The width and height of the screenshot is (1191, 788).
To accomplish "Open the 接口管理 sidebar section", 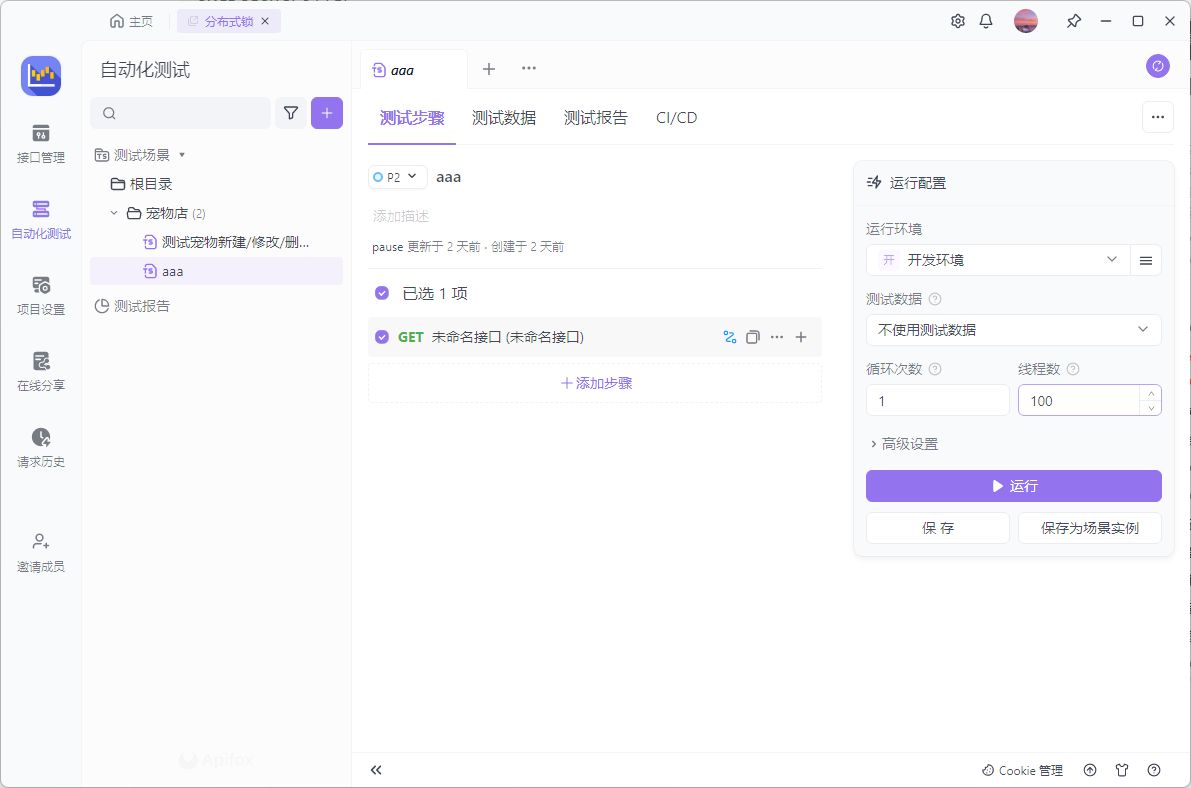I will click(x=40, y=144).
